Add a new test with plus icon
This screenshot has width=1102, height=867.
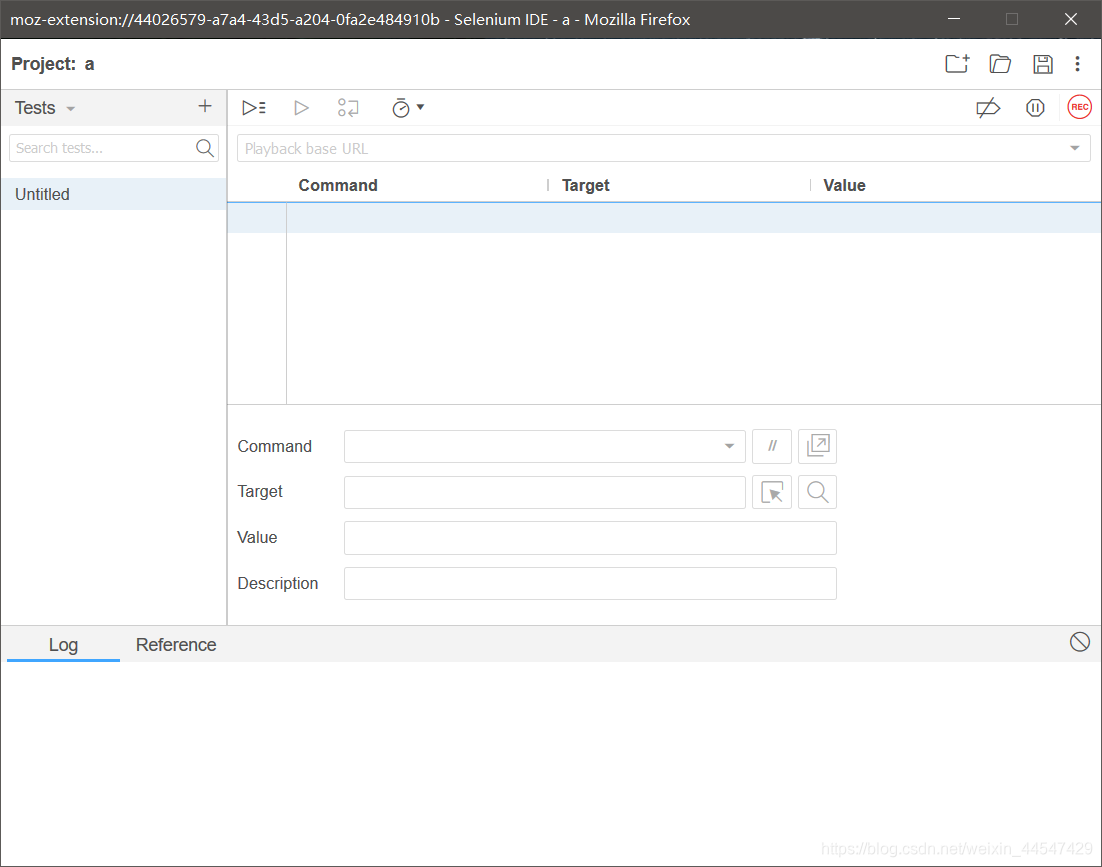[205, 106]
